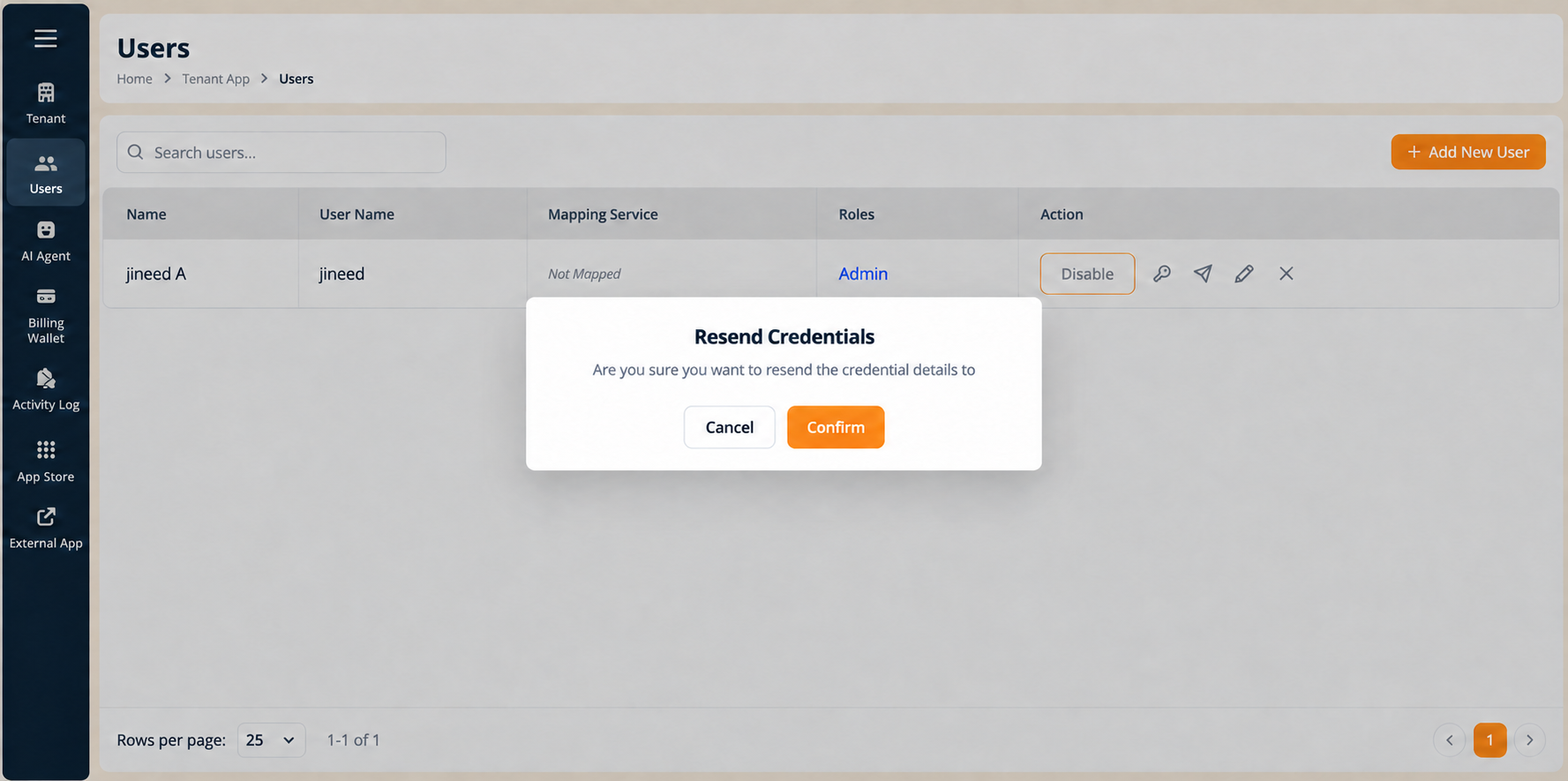Click the 'Resend Credentials' dialog title
The image size is (1568, 781).
tap(784, 336)
